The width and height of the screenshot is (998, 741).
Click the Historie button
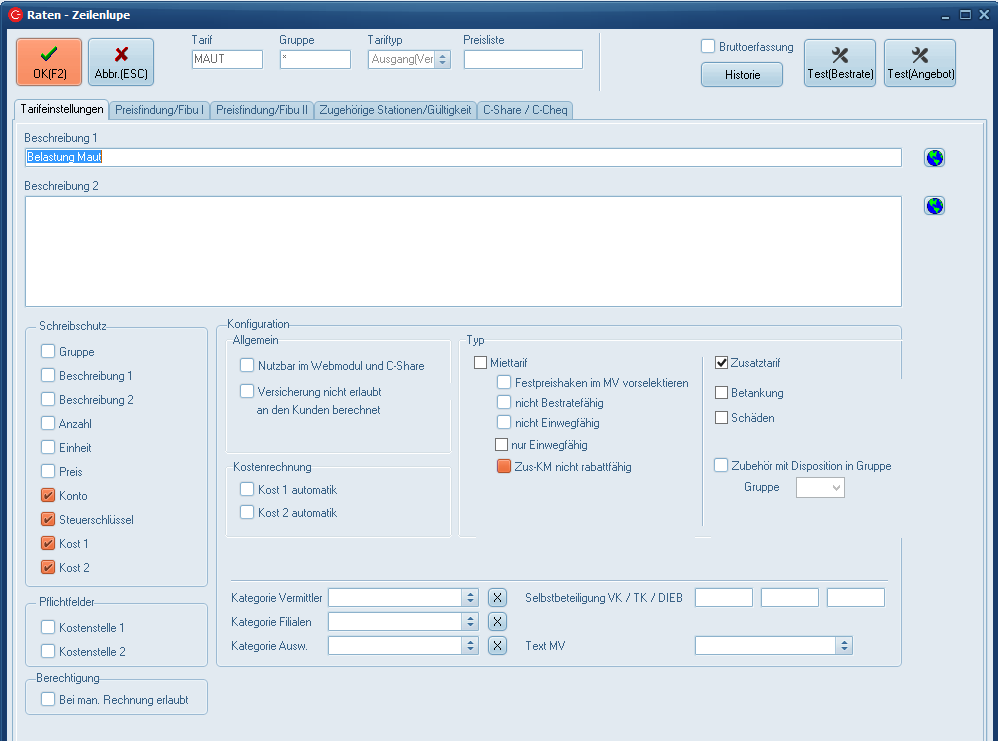[741, 75]
